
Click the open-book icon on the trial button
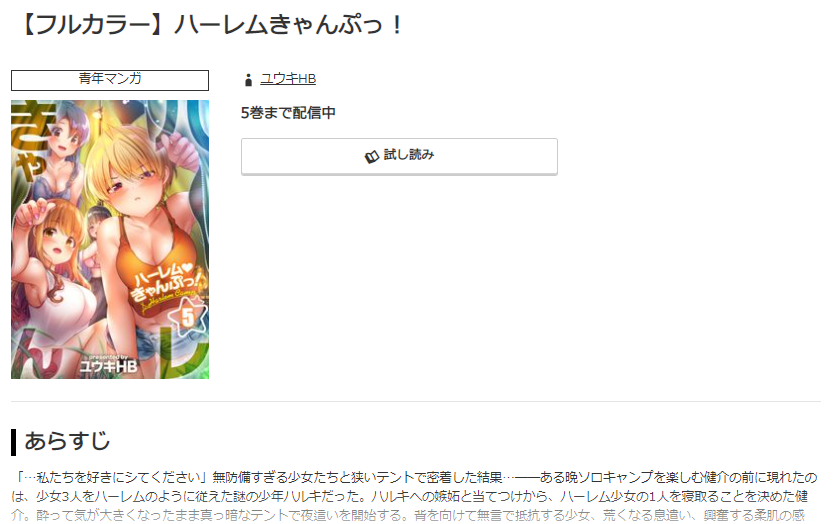point(371,156)
